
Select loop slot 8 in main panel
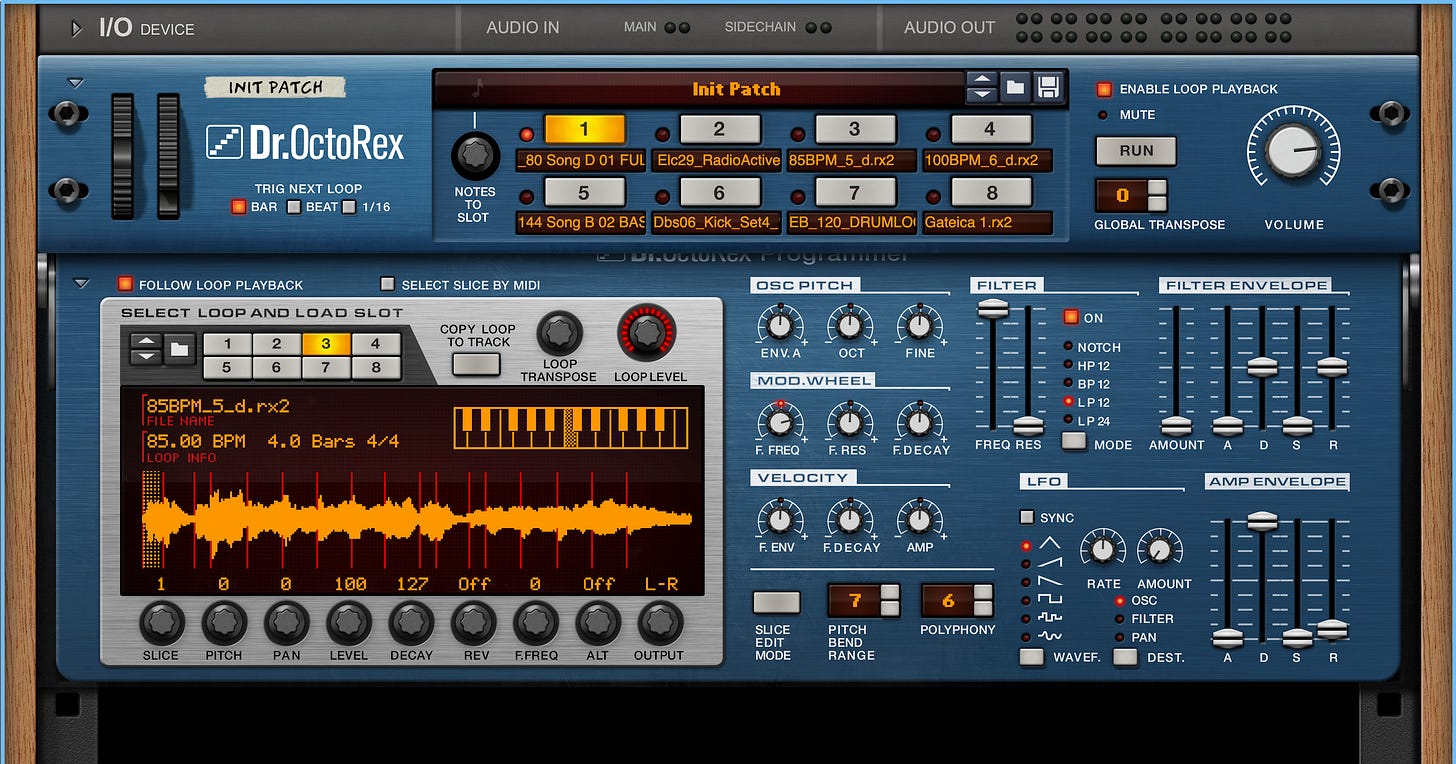tap(990, 191)
